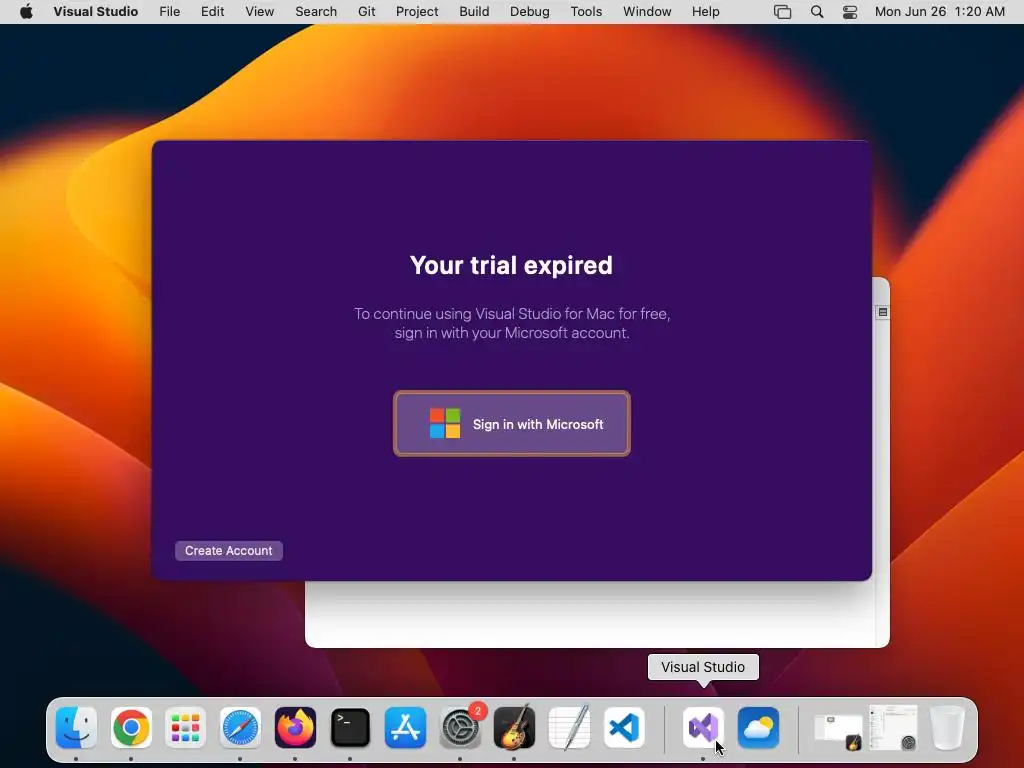1024x768 pixels.
Task: Launch Safari from the Dock
Action: [240, 728]
